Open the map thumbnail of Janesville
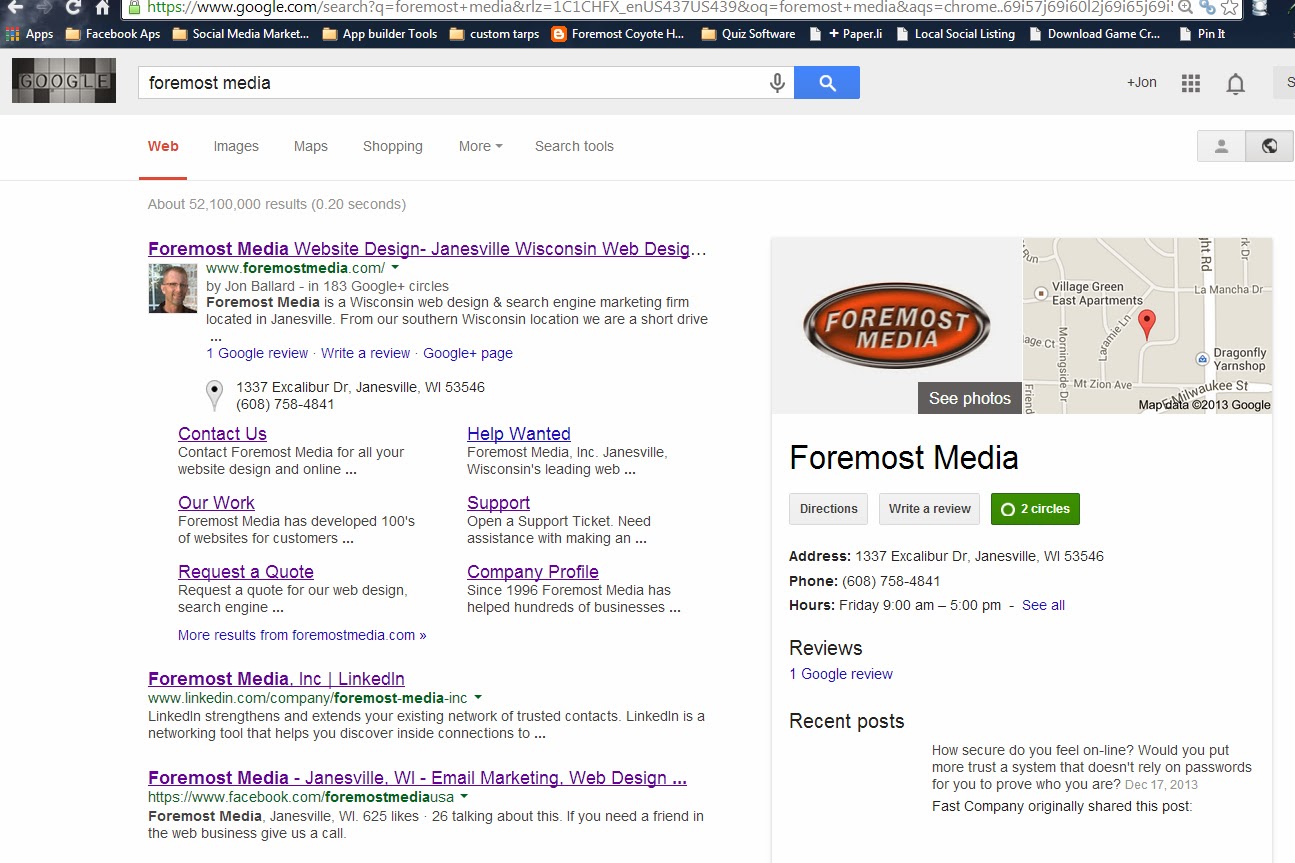Viewport: 1295px width, 863px height. (1147, 325)
